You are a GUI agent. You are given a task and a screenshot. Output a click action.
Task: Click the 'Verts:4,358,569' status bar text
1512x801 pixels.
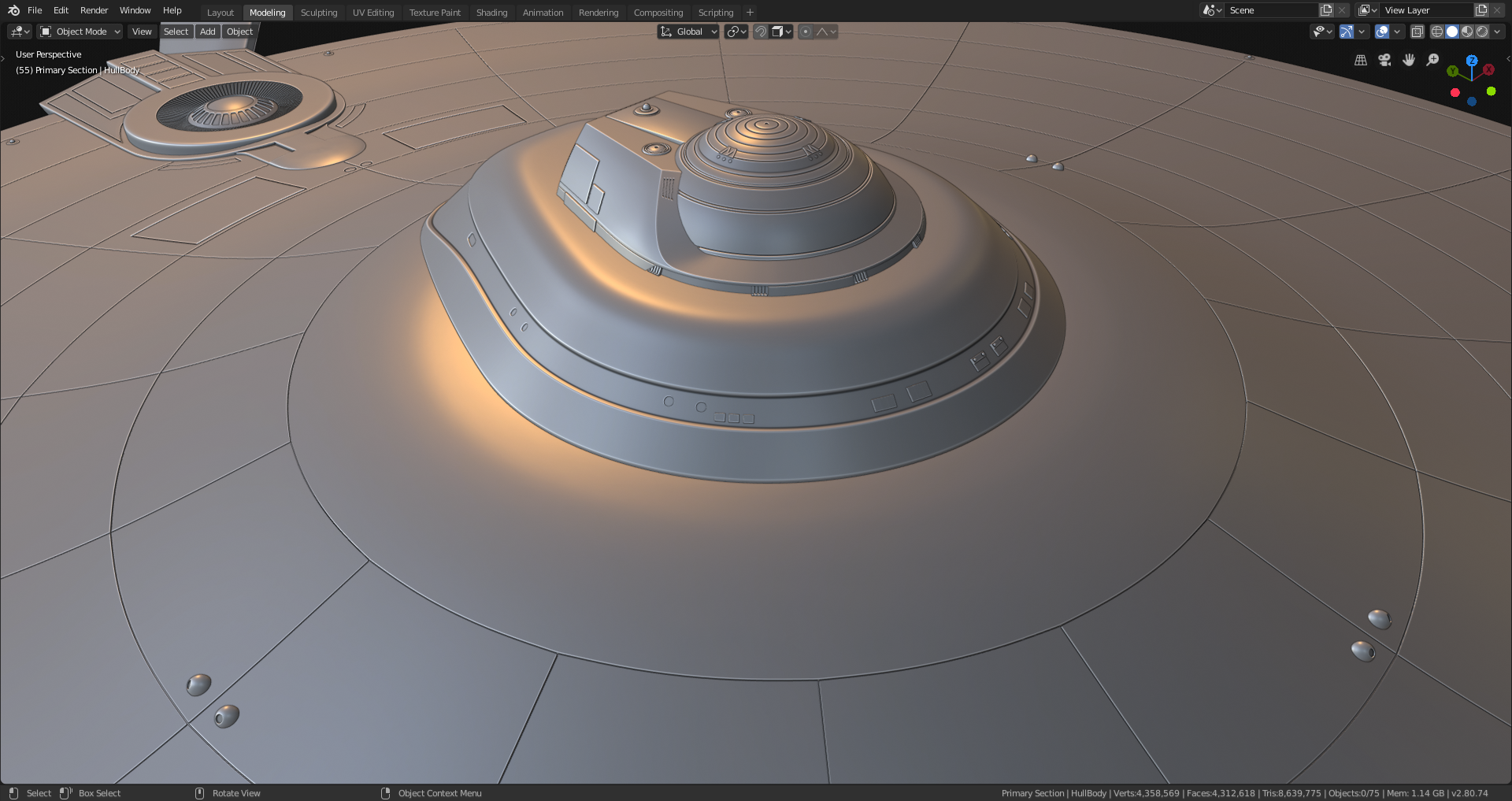[1146, 793]
